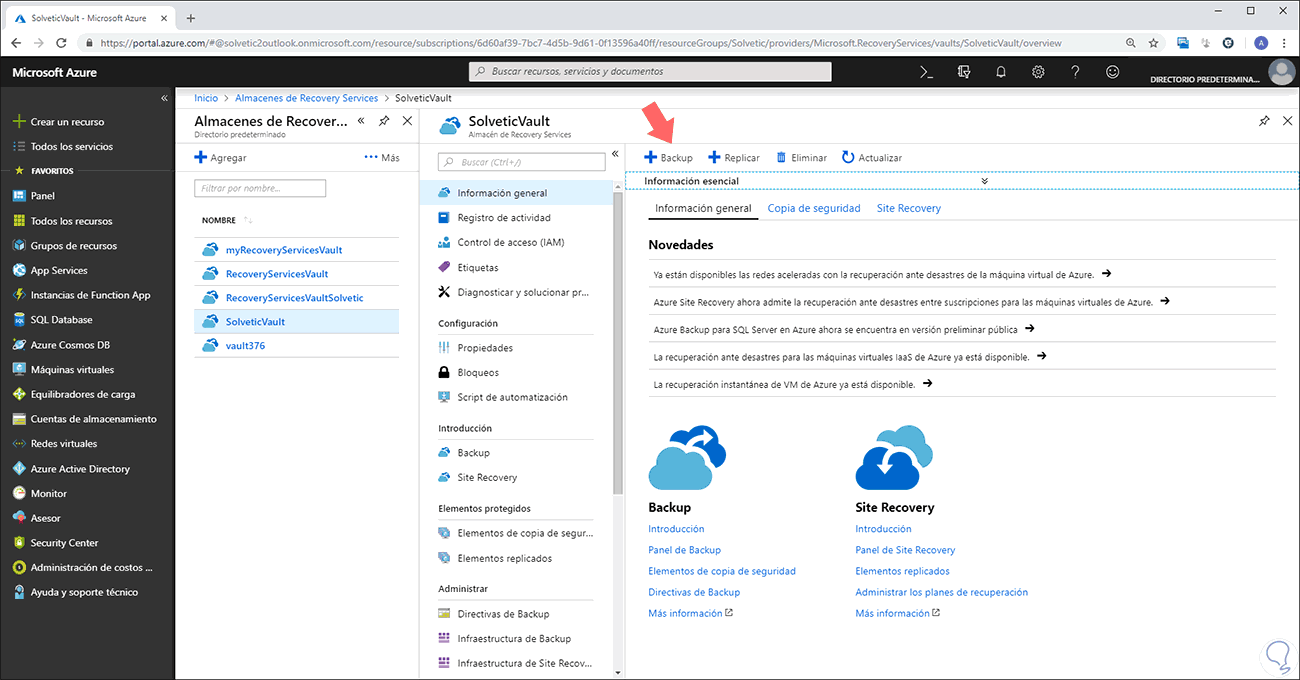1300x680 pixels.
Task: Open portal settings gear
Action: [x=1038, y=72]
